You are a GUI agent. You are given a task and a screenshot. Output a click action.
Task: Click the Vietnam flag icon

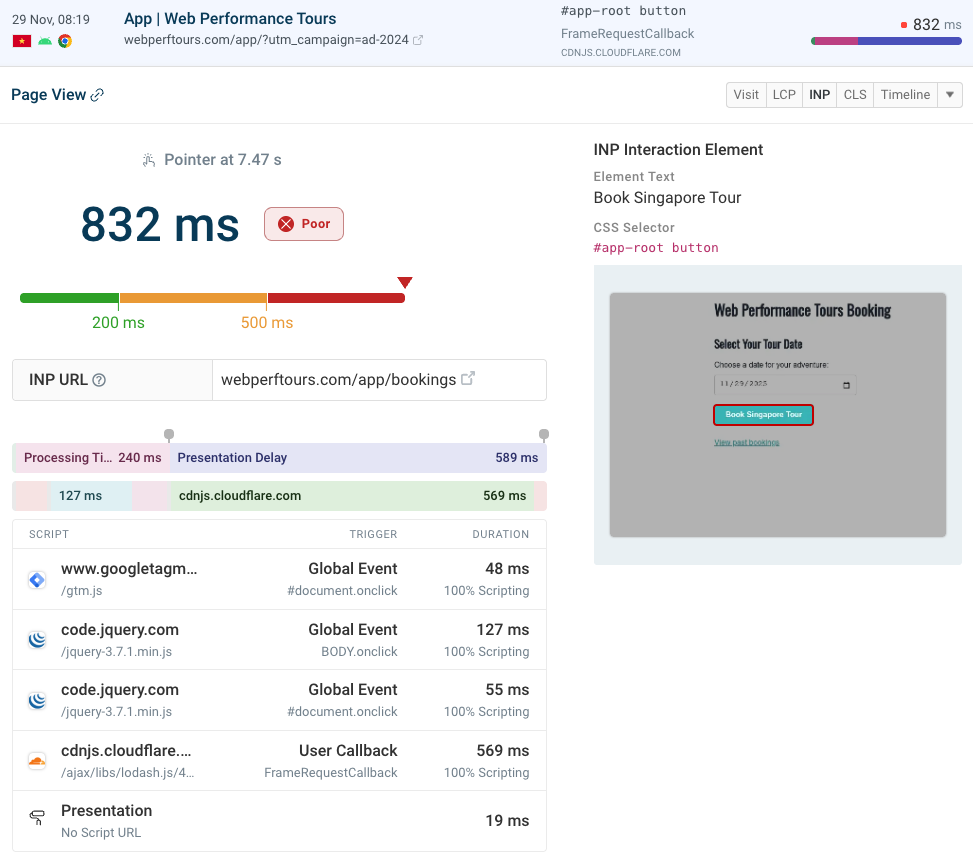pos(21,41)
